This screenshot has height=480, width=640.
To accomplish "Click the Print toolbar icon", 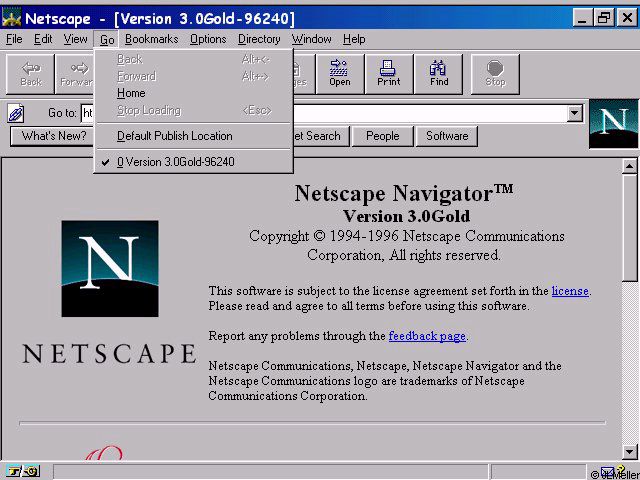I will tap(389, 74).
